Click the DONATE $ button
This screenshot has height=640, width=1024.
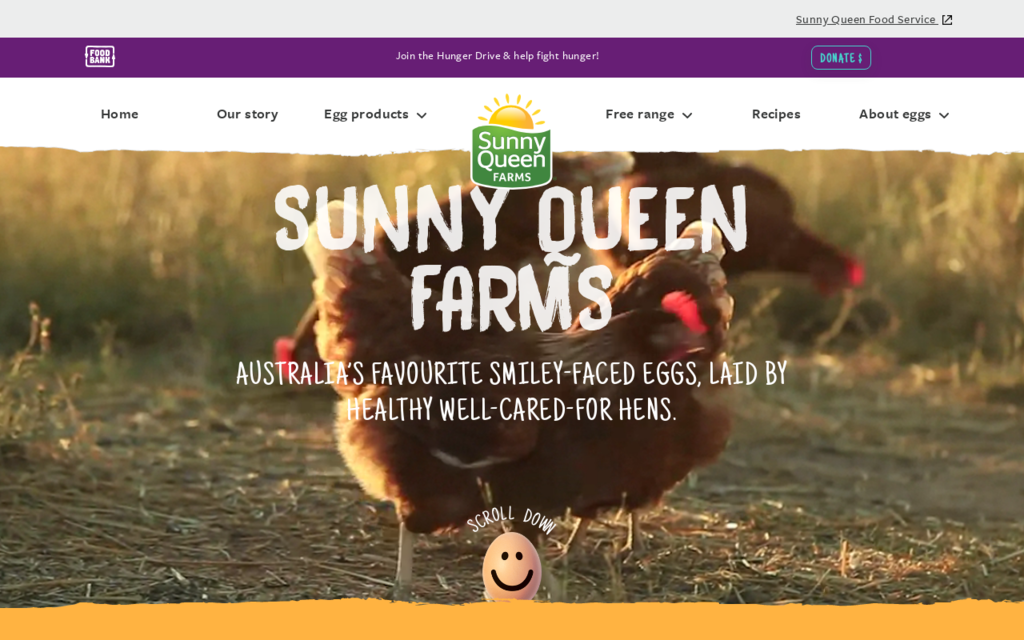click(x=840, y=57)
